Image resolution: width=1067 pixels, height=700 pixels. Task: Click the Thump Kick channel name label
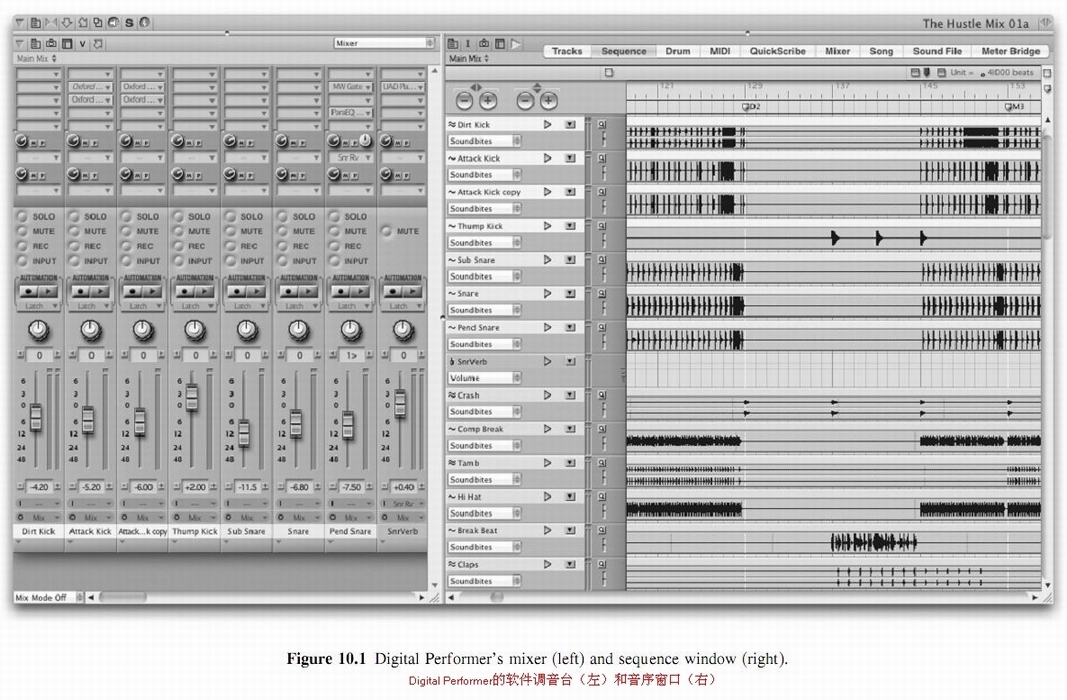(195, 531)
